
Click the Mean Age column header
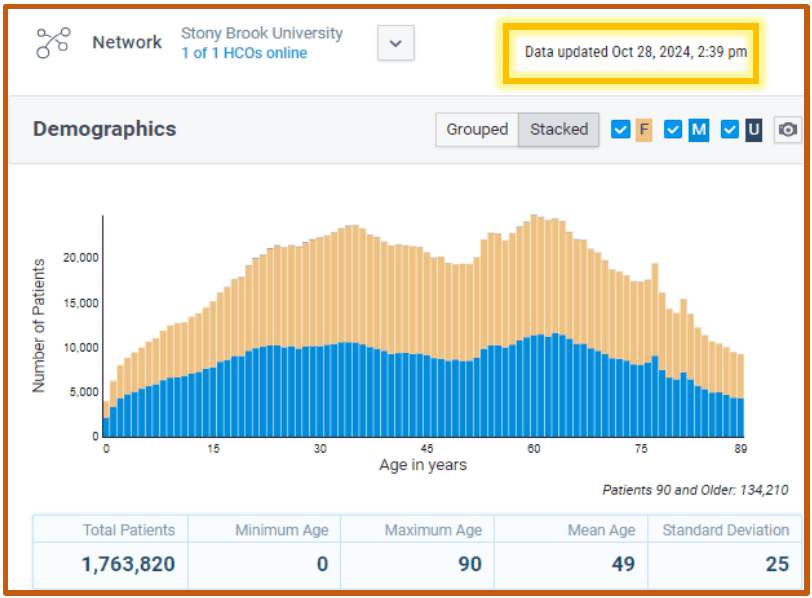click(x=601, y=530)
